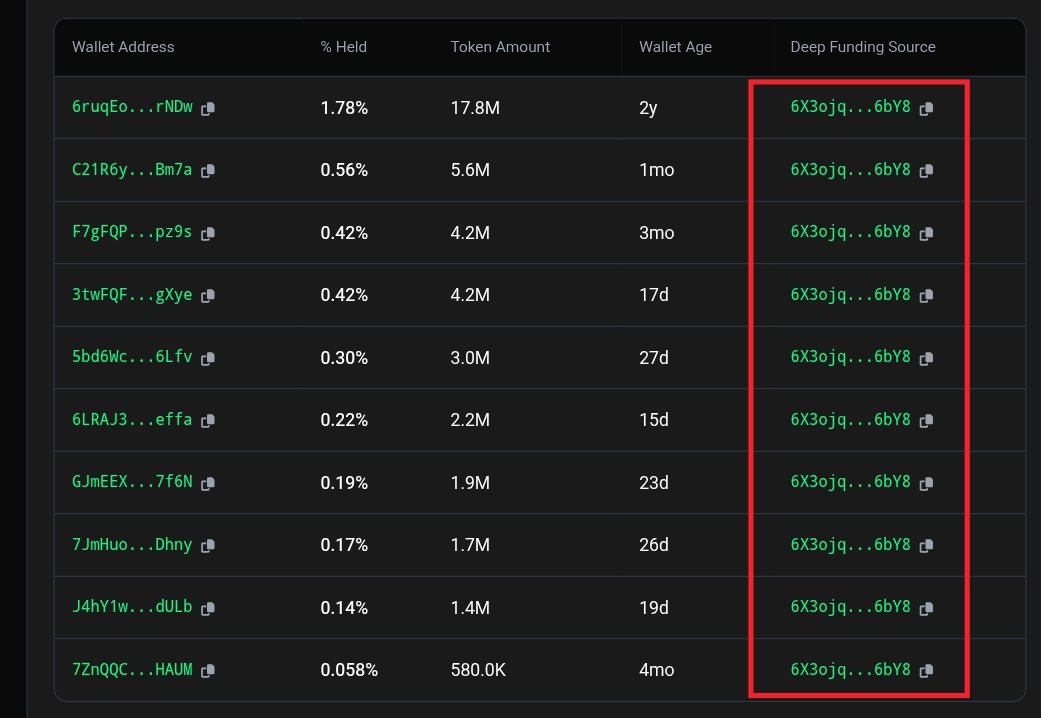Image resolution: width=1041 pixels, height=718 pixels.
Task: Copy funding source in C21R6y...Bm7a row
Action: [x=926, y=171]
